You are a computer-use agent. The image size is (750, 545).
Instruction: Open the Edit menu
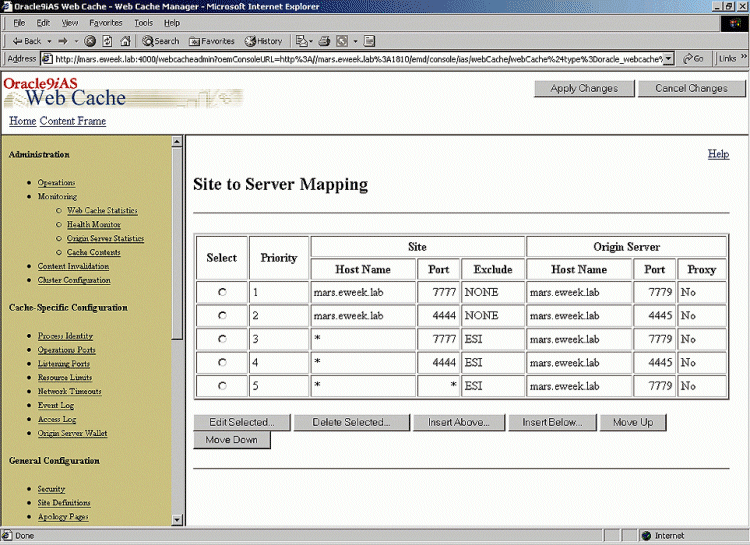click(x=43, y=23)
